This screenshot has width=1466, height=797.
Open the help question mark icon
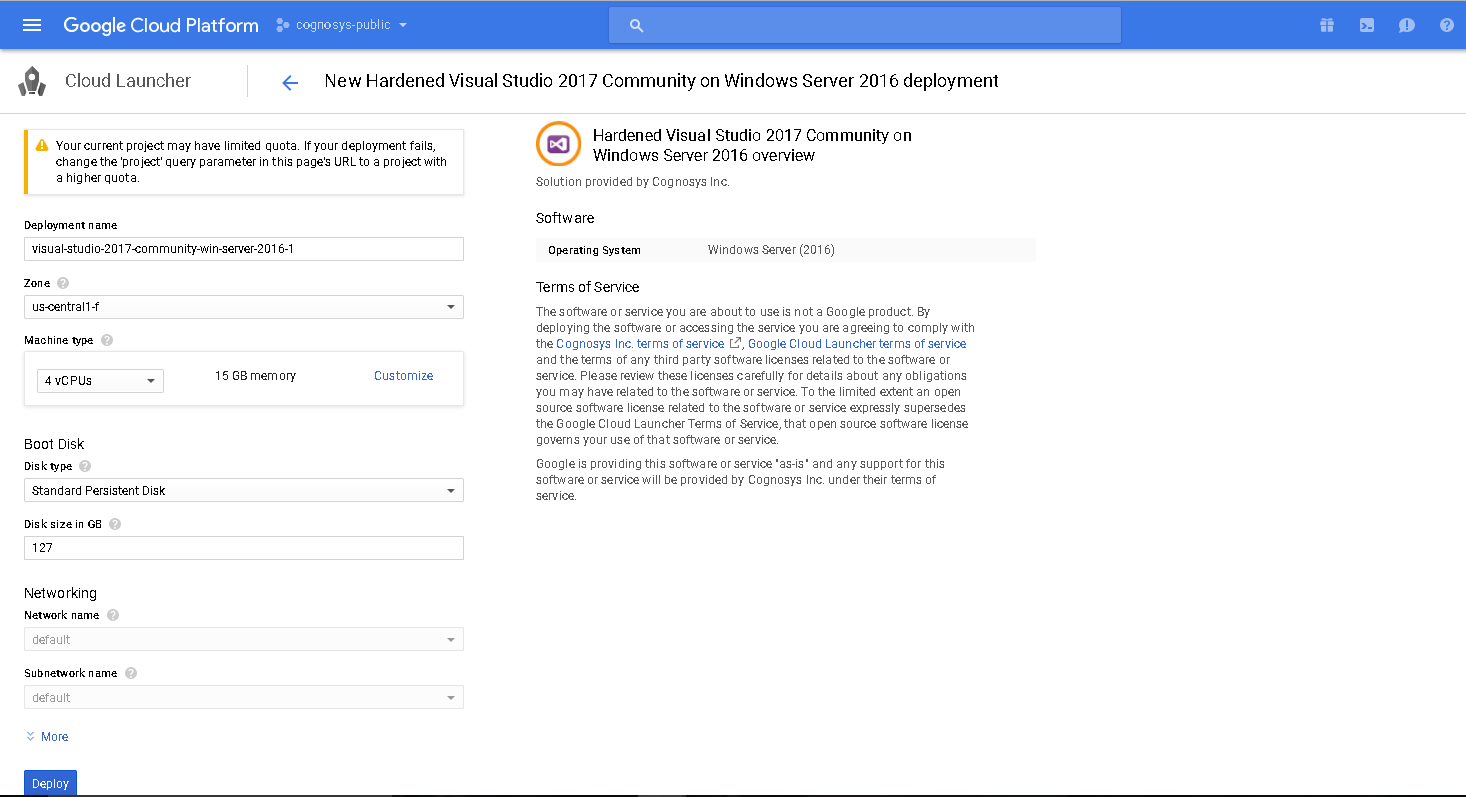click(x=1446, y=25)
